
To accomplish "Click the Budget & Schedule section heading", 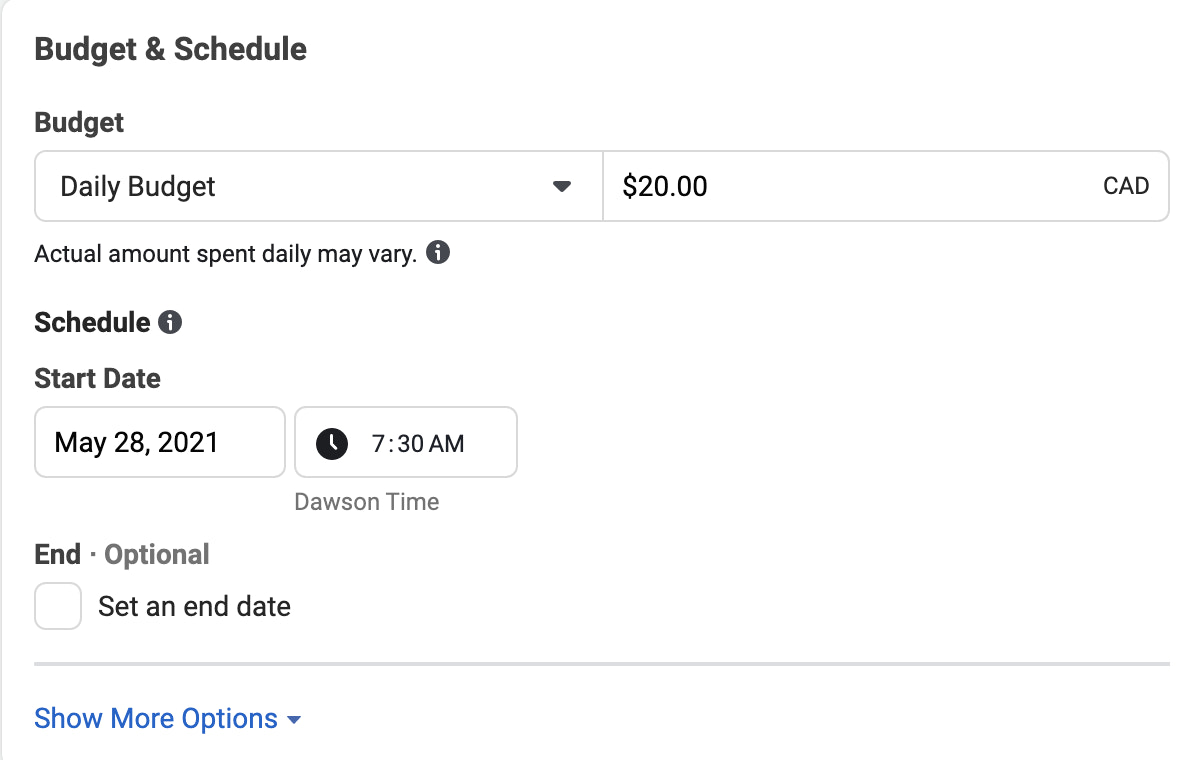I will click(170, 48).
